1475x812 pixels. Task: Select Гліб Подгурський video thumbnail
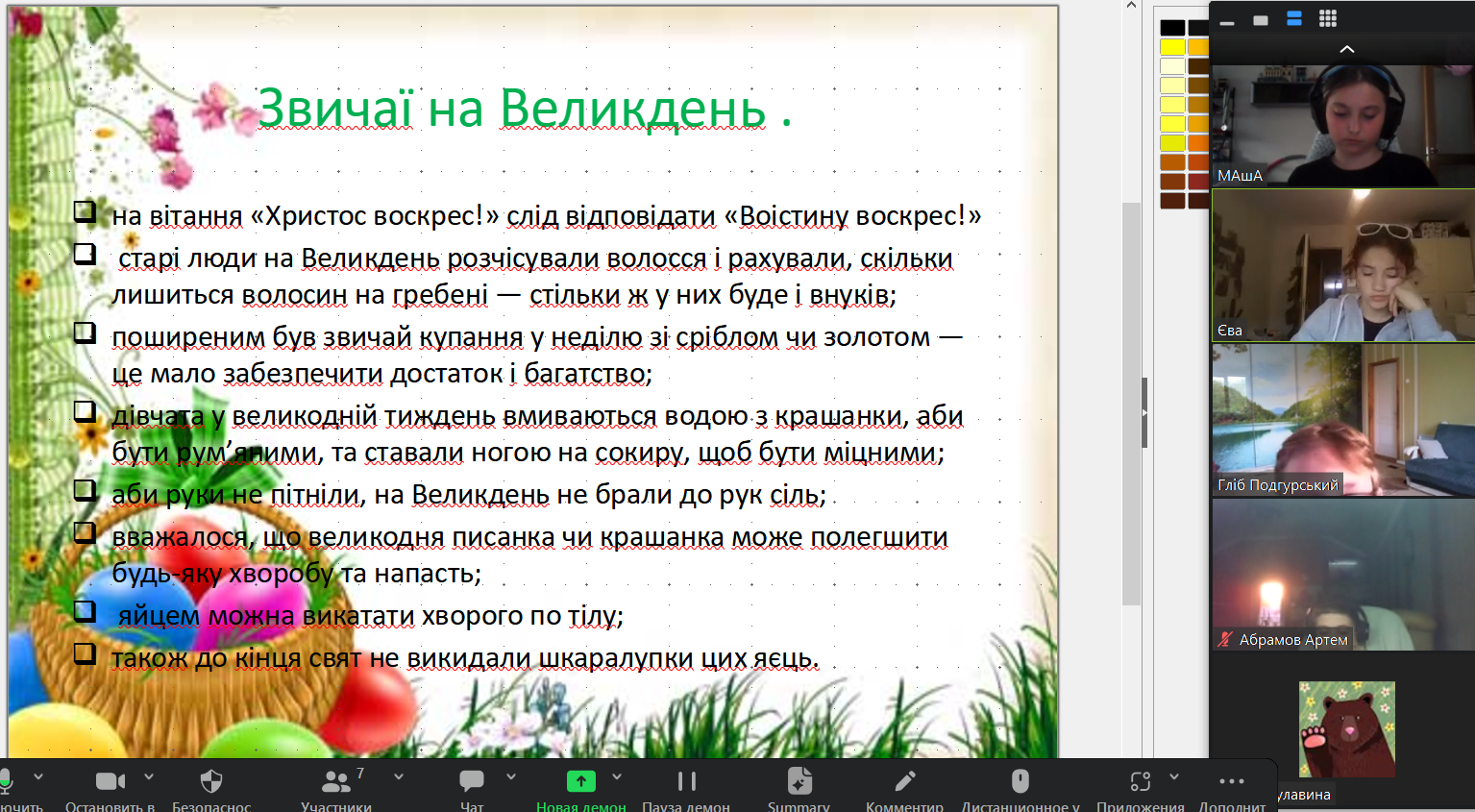(1343, 420)
